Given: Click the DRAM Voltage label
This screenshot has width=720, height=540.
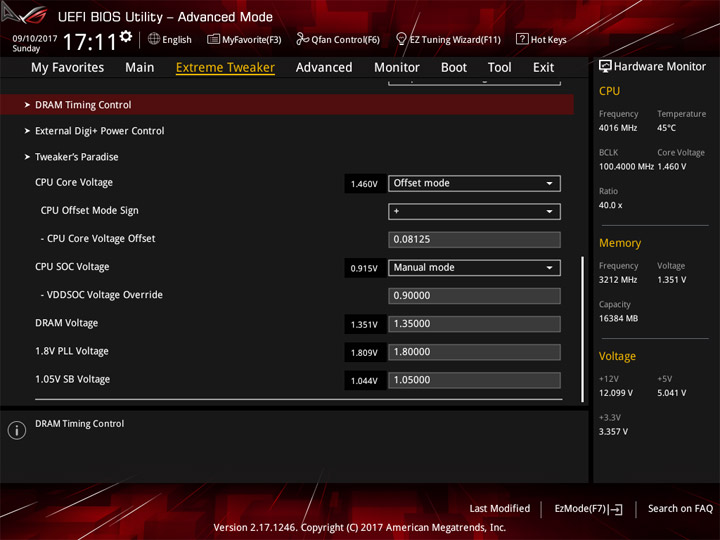Looking at the screenshot, I should (x=67, y=323).
